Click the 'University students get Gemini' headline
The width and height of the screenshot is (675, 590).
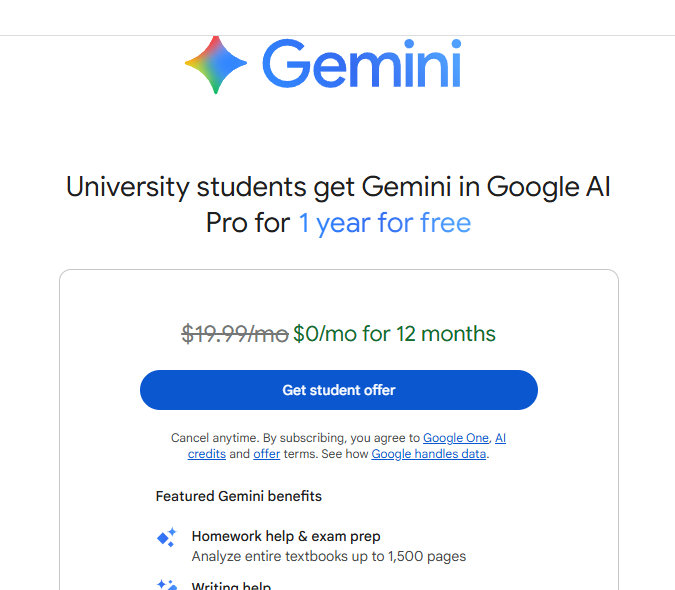coord(338,187)
